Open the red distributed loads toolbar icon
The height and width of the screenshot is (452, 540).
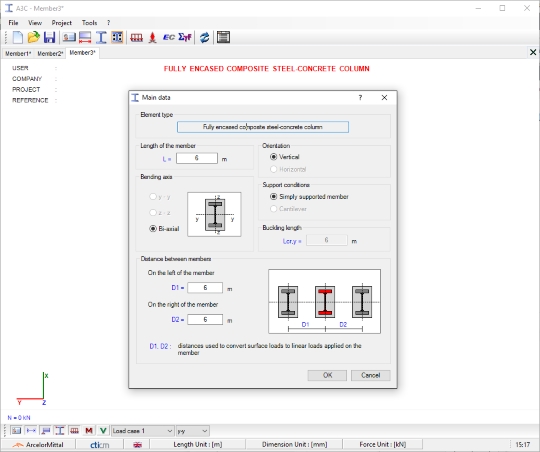(x=137, y=37)
